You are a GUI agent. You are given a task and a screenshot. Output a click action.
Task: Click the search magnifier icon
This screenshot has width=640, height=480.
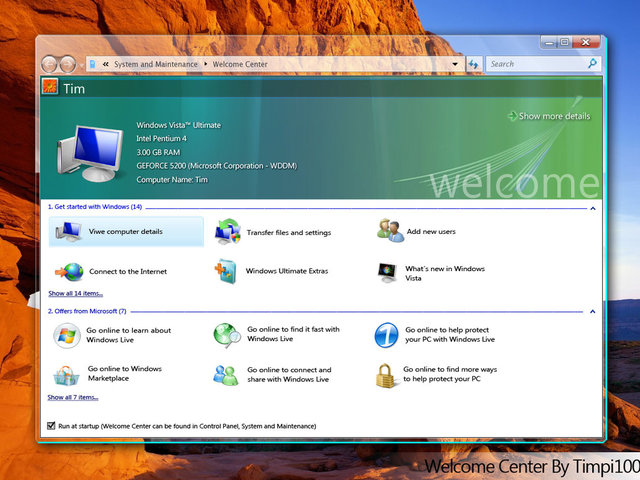tap(593, 63)
